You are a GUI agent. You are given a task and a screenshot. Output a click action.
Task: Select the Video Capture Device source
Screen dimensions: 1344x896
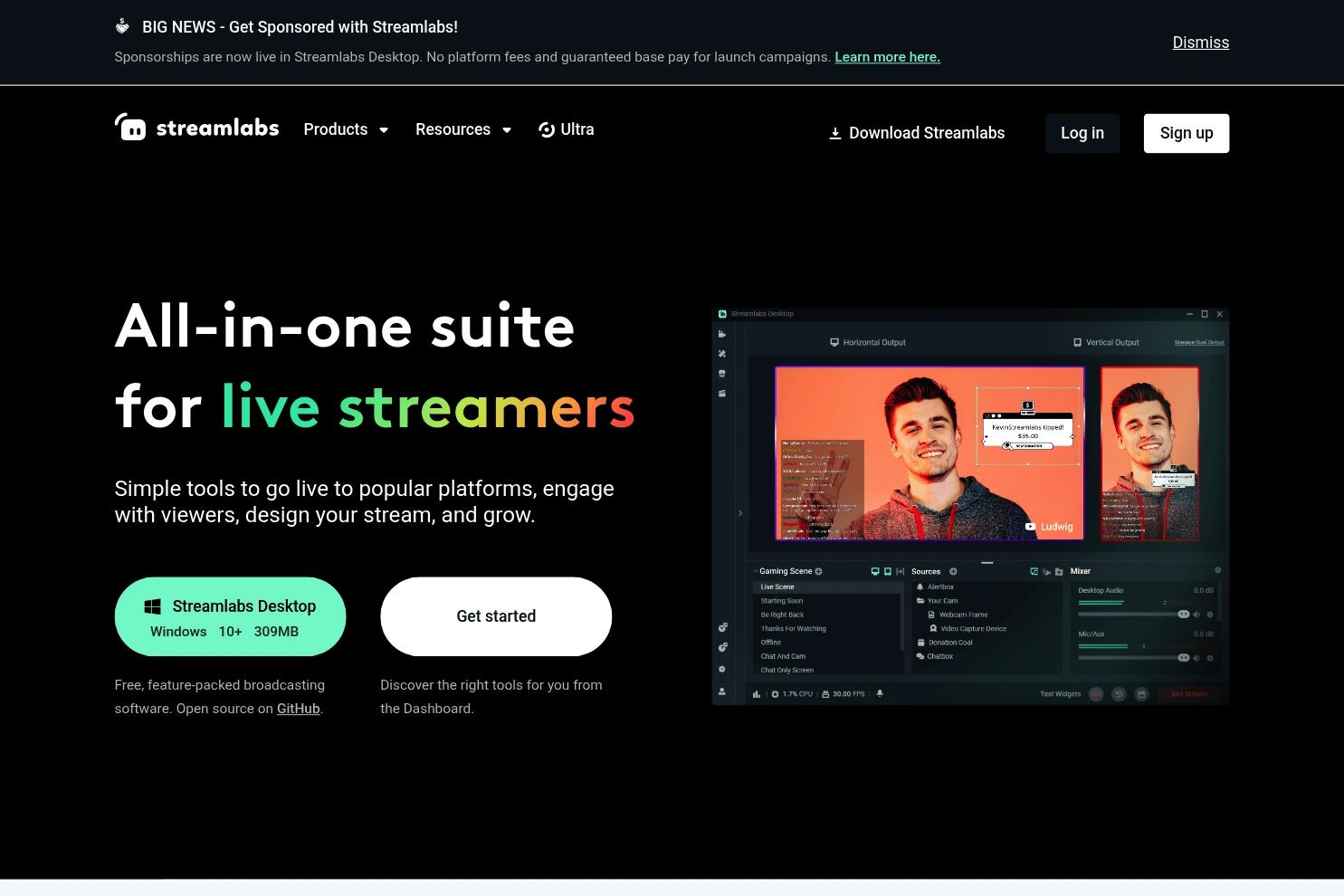click(x=967, y=628)
